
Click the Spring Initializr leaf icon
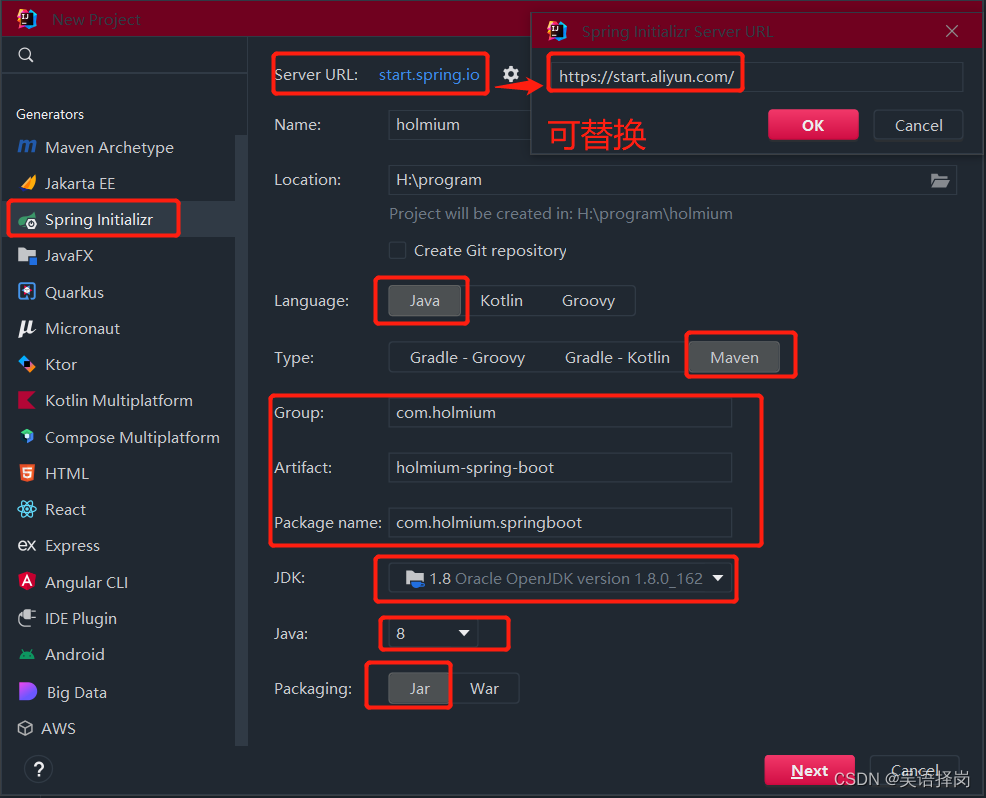[27, 220]
